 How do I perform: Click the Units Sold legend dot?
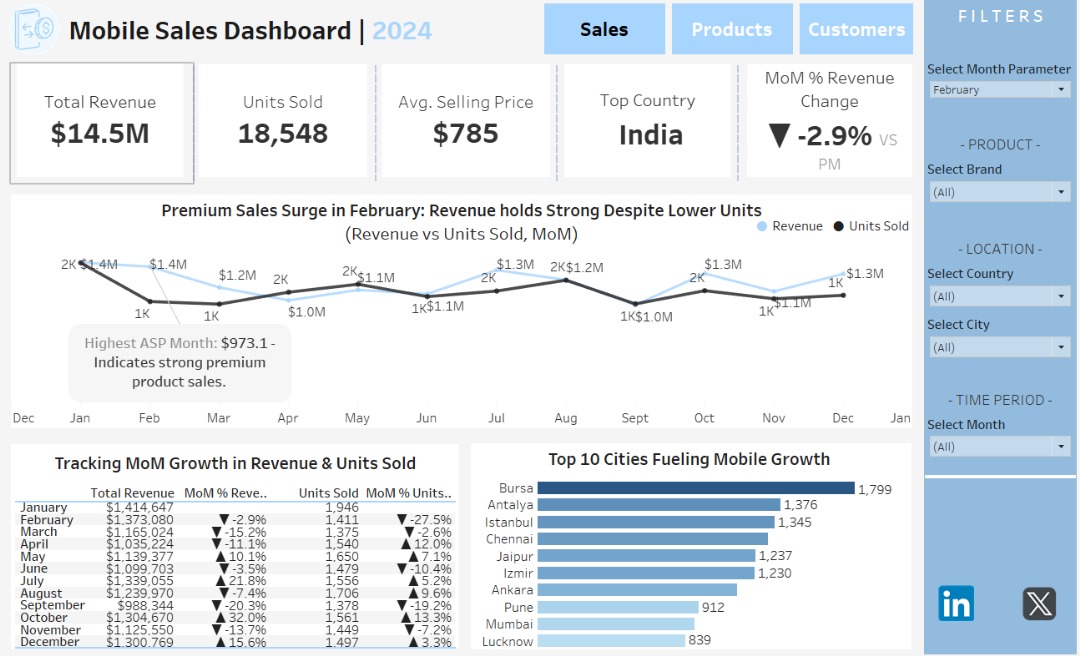tap(838, 226)
